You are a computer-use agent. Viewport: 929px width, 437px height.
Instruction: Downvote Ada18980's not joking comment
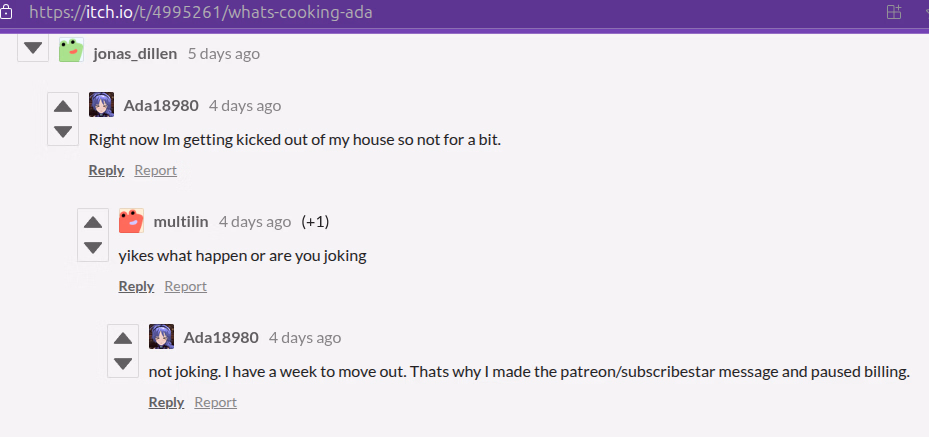click(x=123, y=363)
